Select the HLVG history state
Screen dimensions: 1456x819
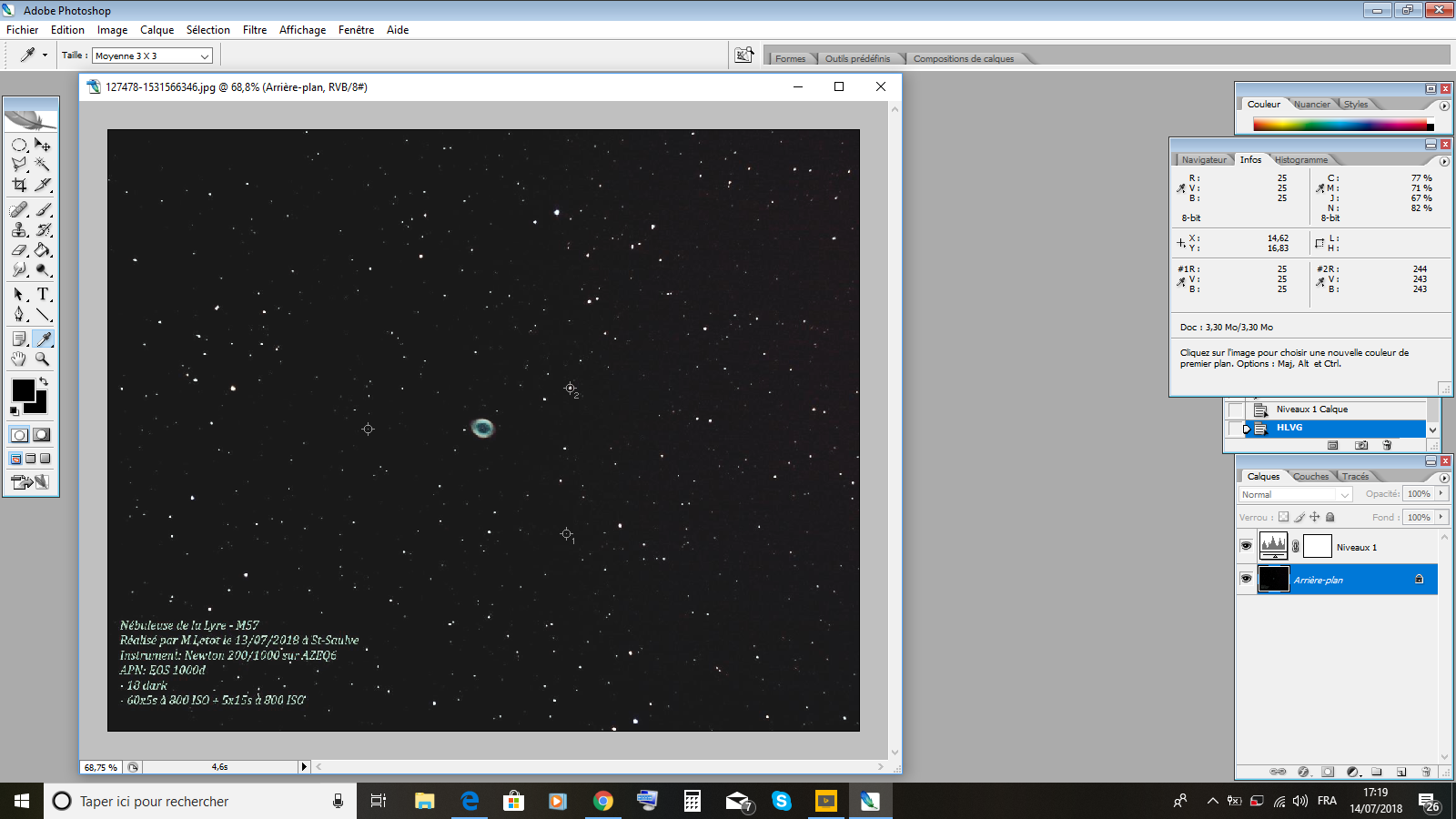1335,428
